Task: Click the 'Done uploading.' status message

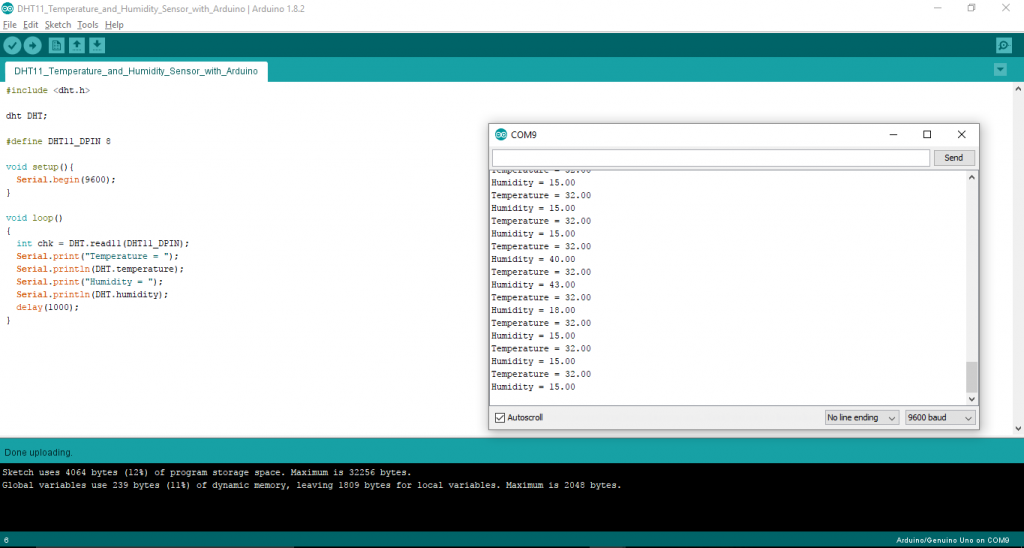Action: [x=39, y=453]
